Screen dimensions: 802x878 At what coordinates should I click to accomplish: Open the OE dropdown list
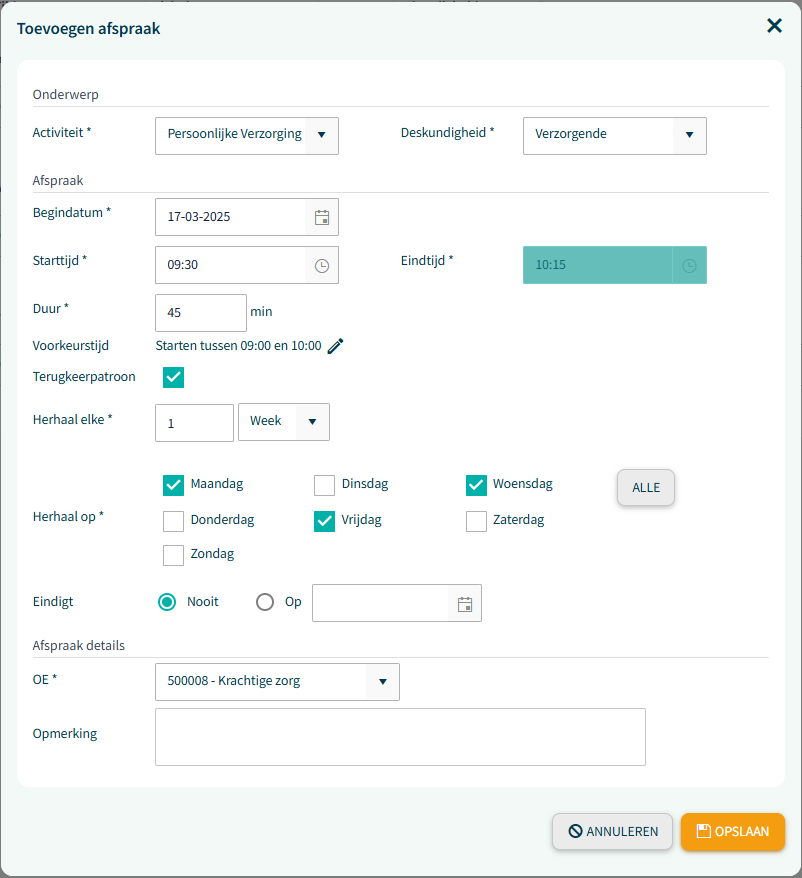[x=381, y=682]
